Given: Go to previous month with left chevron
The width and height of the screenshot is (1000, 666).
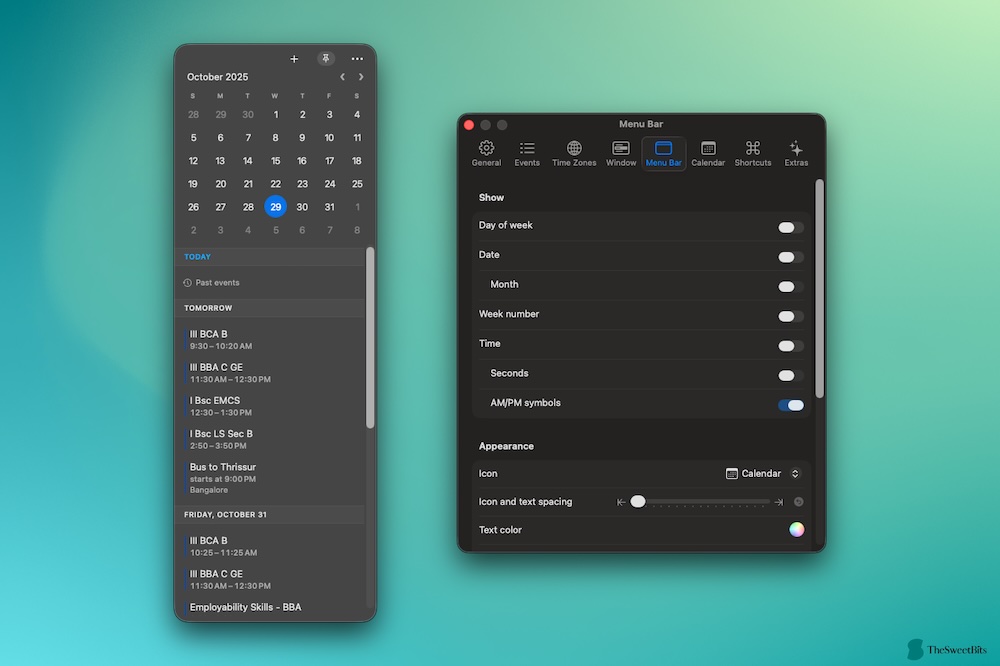Looking at the screenshot, I should point(342,77).
